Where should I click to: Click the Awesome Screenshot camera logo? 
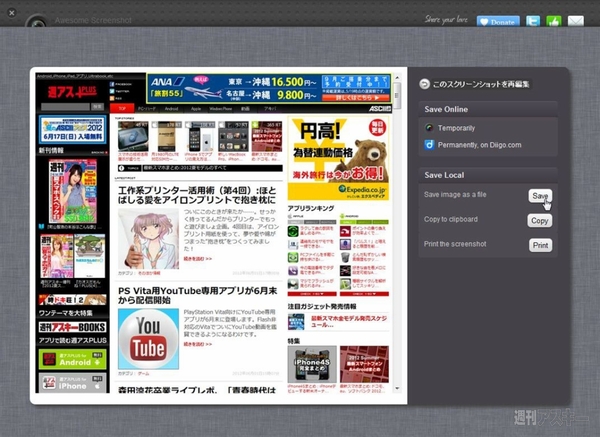coord(37,22)
